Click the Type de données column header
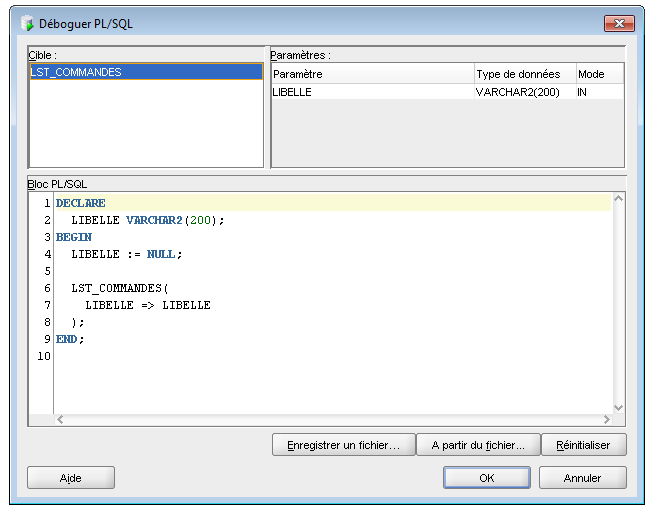Screen dimensions: 656x512 click(523, 74)
